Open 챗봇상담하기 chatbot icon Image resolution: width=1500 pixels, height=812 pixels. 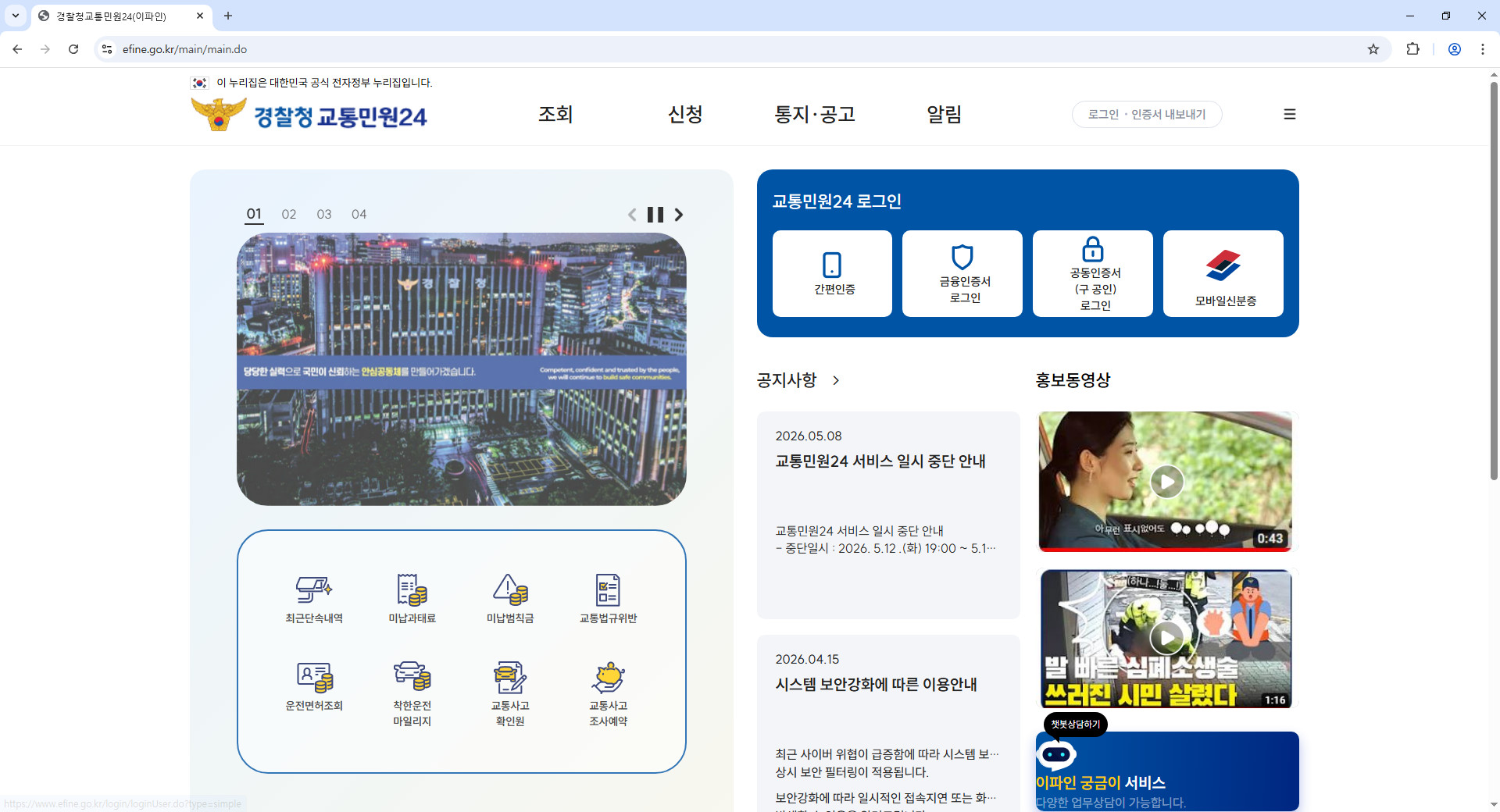(1057, 754)
